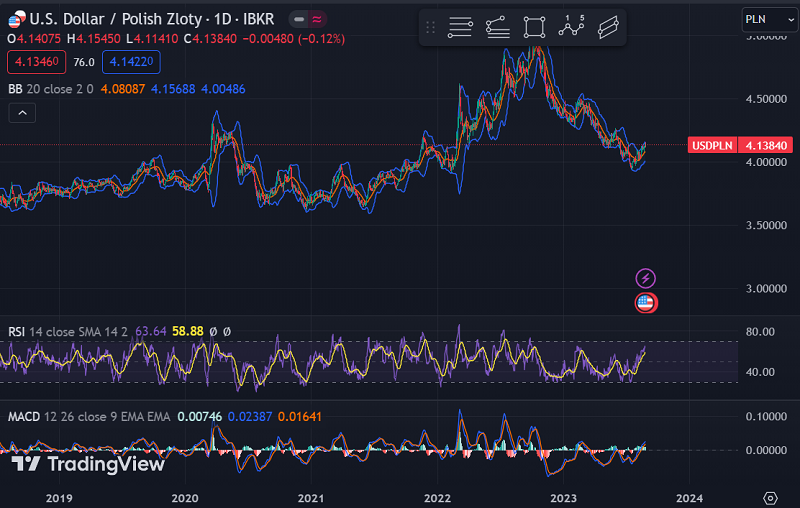Select the horizontal lines drawing tool
The width and height of the screenshot is (800, 508).
[460, 28]
